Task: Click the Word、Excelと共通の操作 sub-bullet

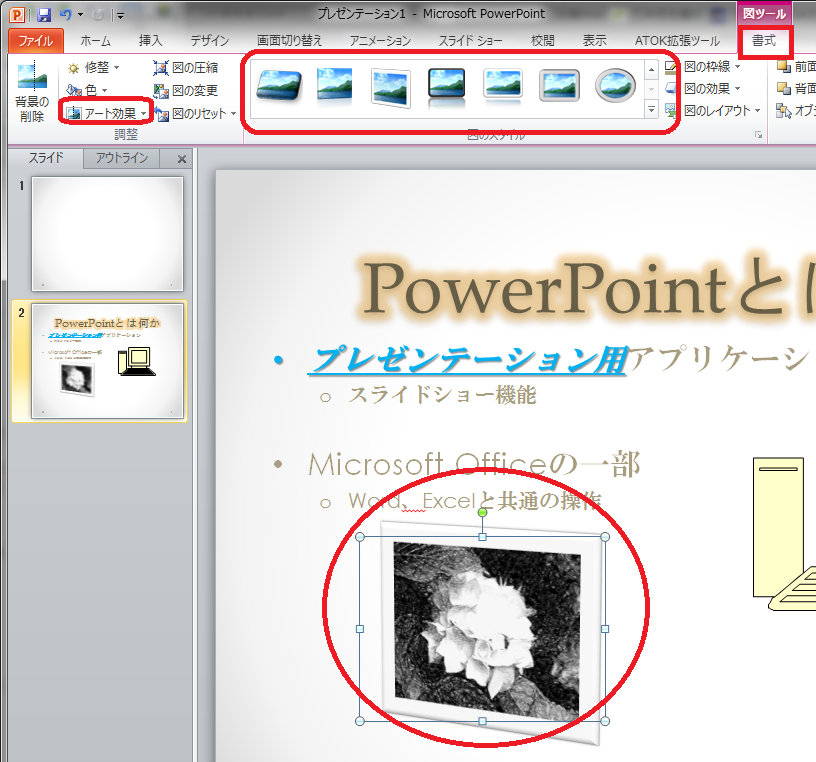Action: click(475, 501)
